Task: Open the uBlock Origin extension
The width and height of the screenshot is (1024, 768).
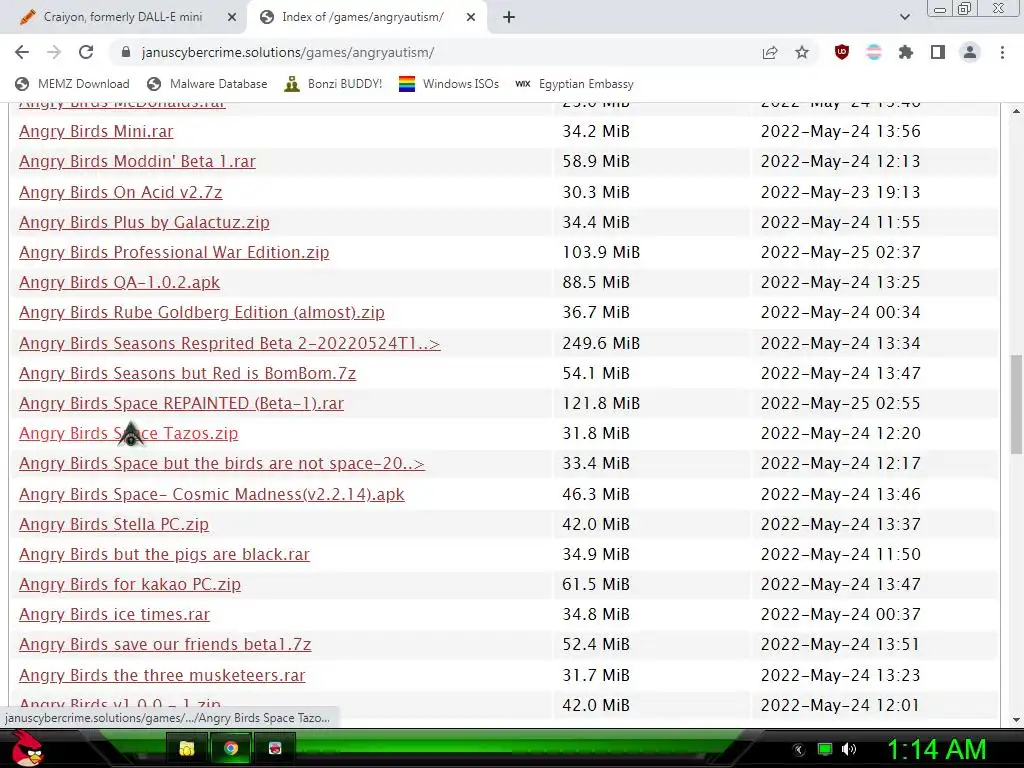Action: (x=842, y=52)
